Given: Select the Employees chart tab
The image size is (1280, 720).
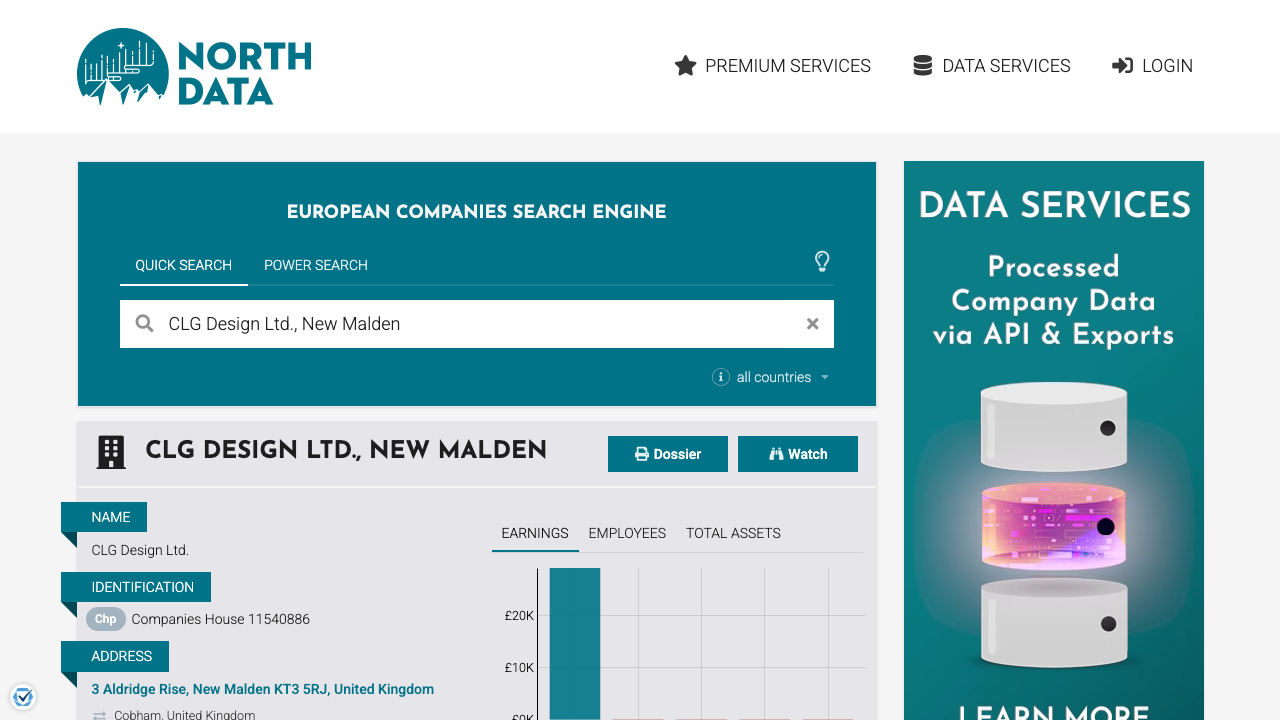Looking at the screenshot, I should 627,533.
